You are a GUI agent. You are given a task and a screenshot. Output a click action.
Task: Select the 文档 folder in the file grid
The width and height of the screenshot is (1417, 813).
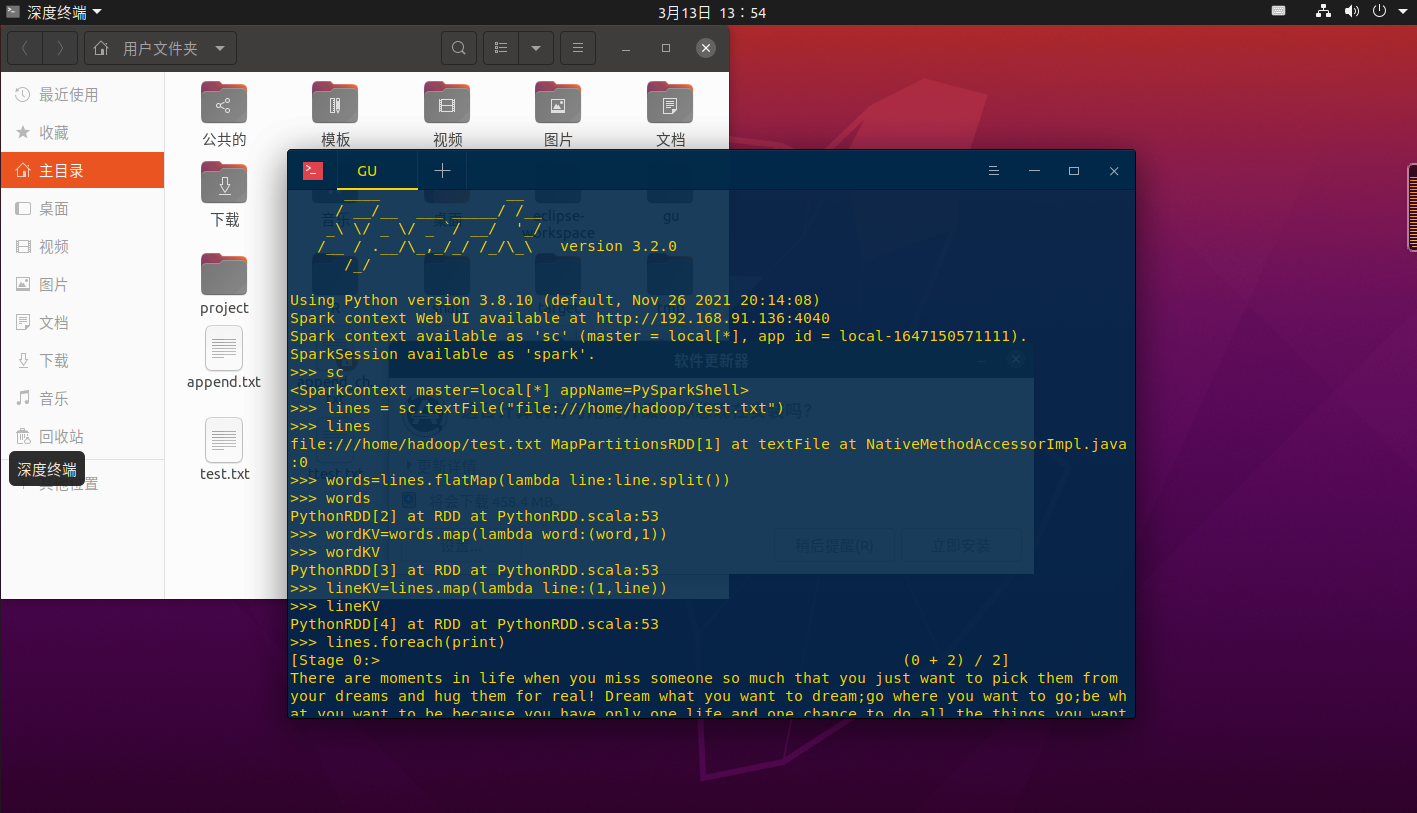coord(670,102)
